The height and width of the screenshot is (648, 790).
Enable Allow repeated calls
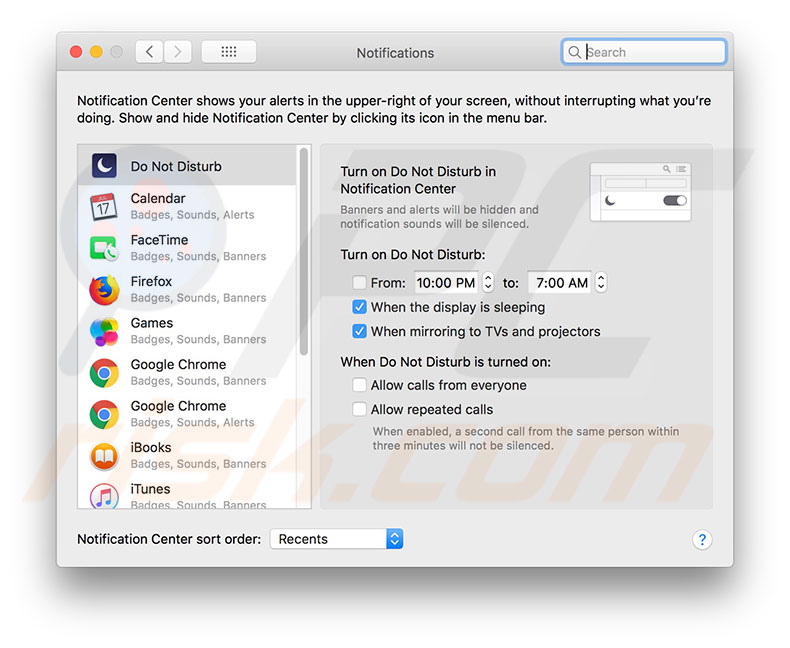click(x=359, y=409)
